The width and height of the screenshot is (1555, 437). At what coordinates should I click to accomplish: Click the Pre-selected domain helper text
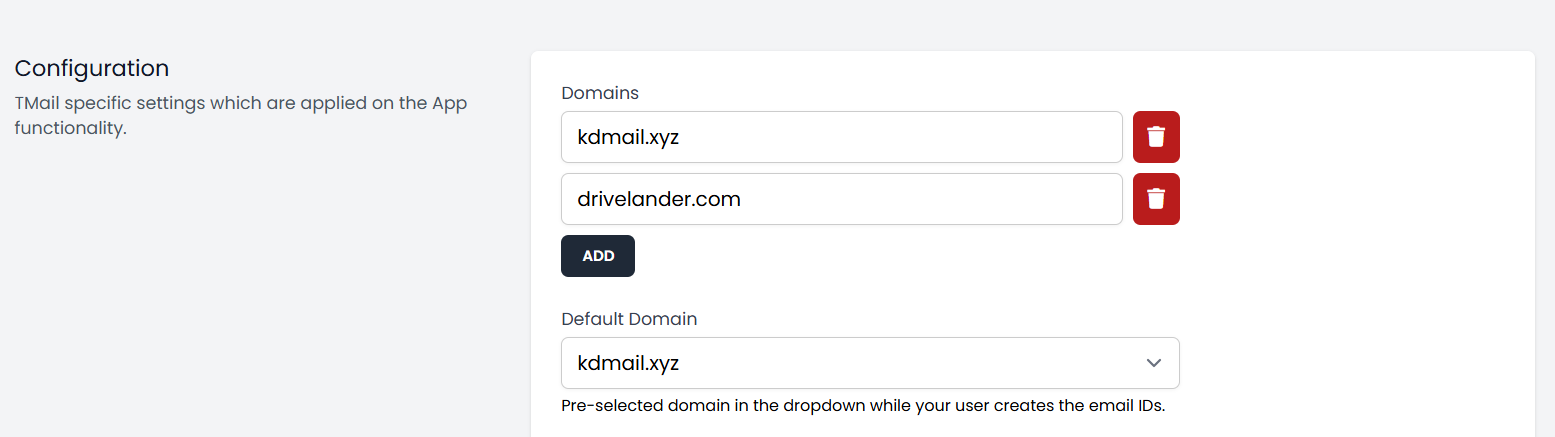click(863, 407)
